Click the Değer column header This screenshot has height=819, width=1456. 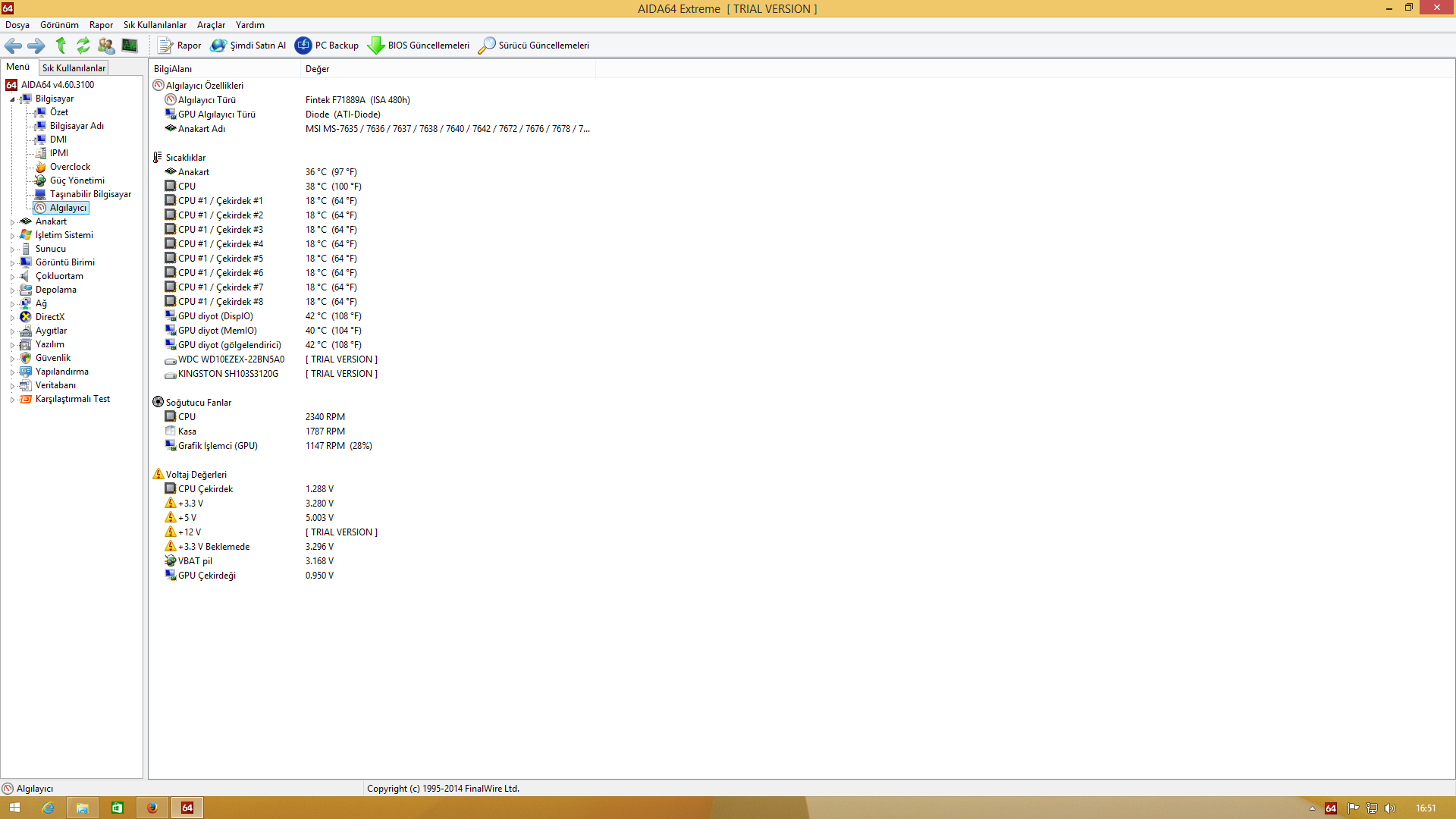(317, 69)
